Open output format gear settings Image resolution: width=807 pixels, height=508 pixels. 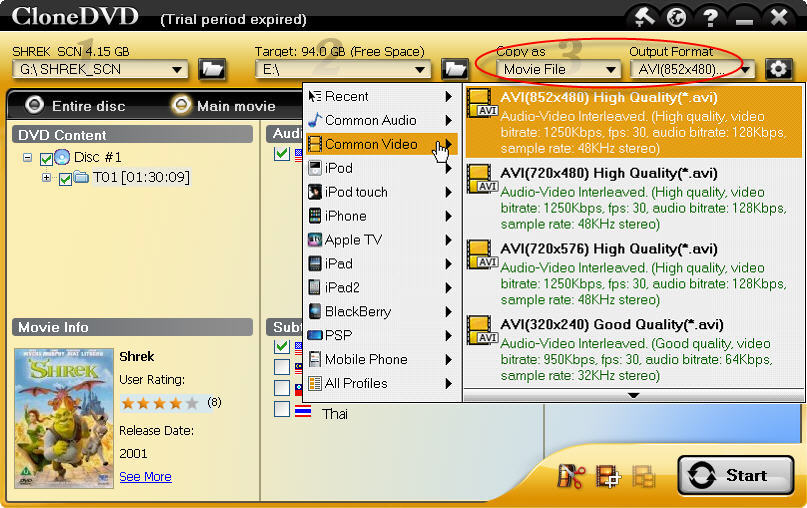click(x=778, y=69)
